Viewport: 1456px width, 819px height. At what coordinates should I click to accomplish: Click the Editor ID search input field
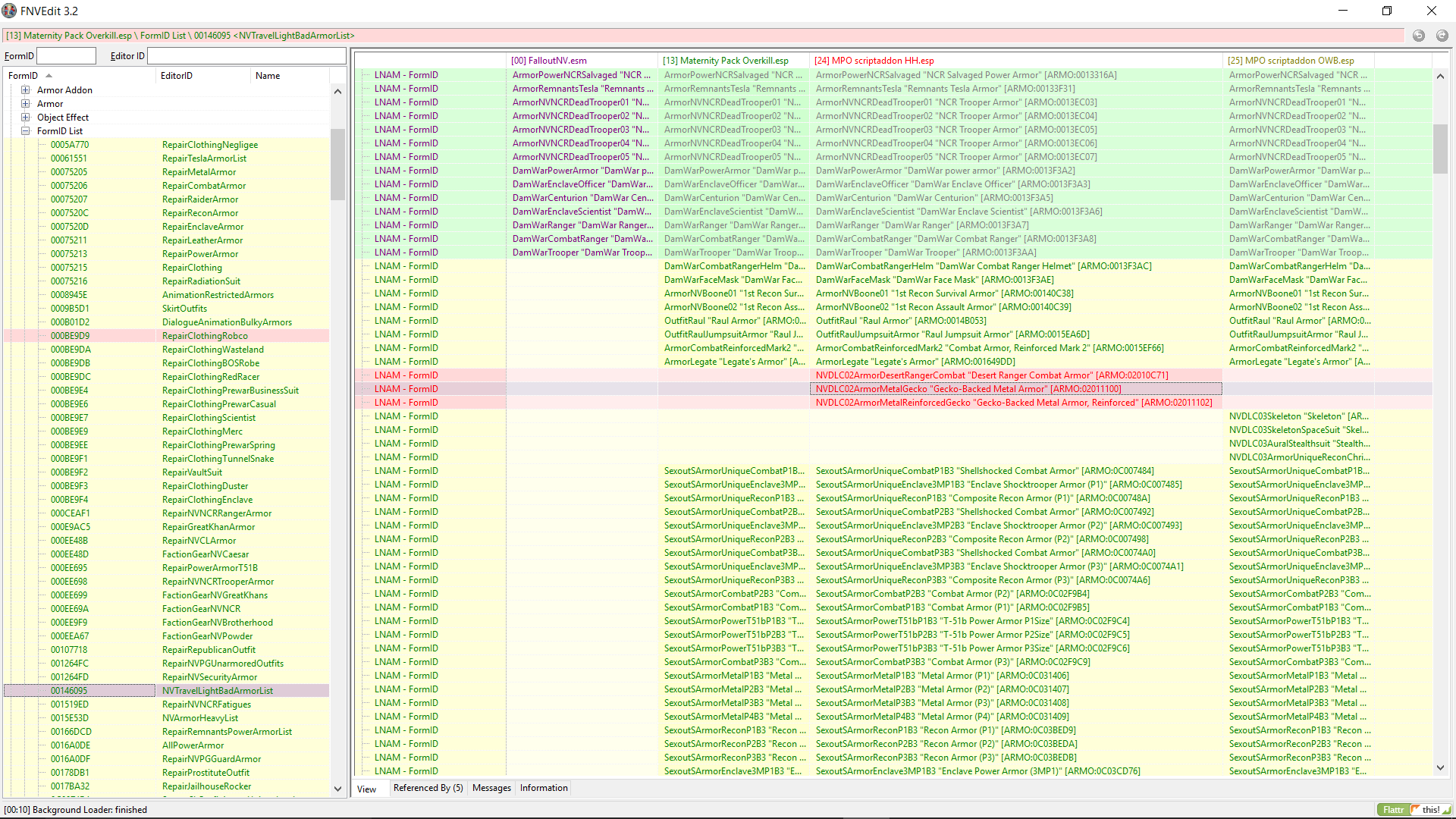(x=246, y=56)
